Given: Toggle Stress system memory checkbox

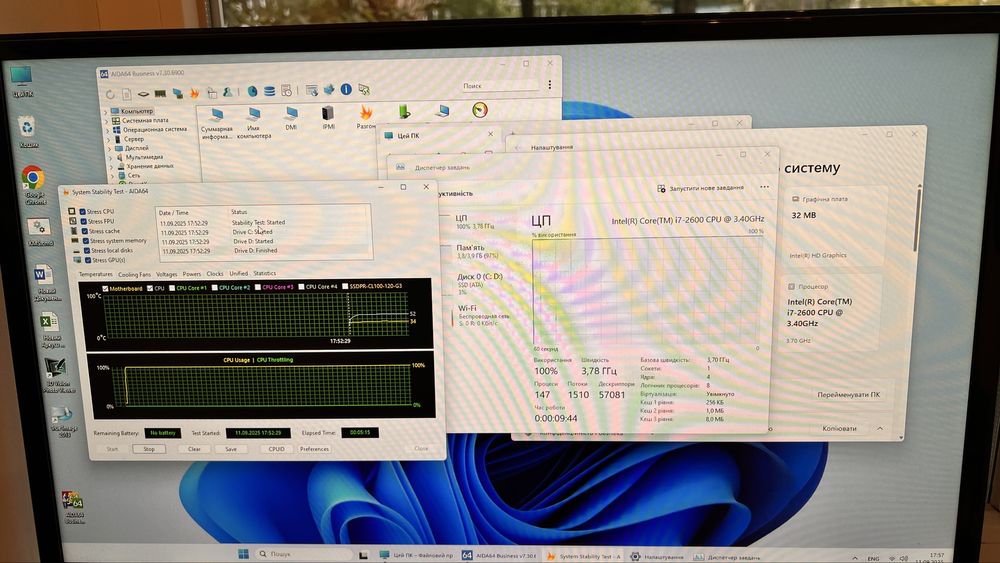Looking at the screenshot, I should (x=85, y=241).
